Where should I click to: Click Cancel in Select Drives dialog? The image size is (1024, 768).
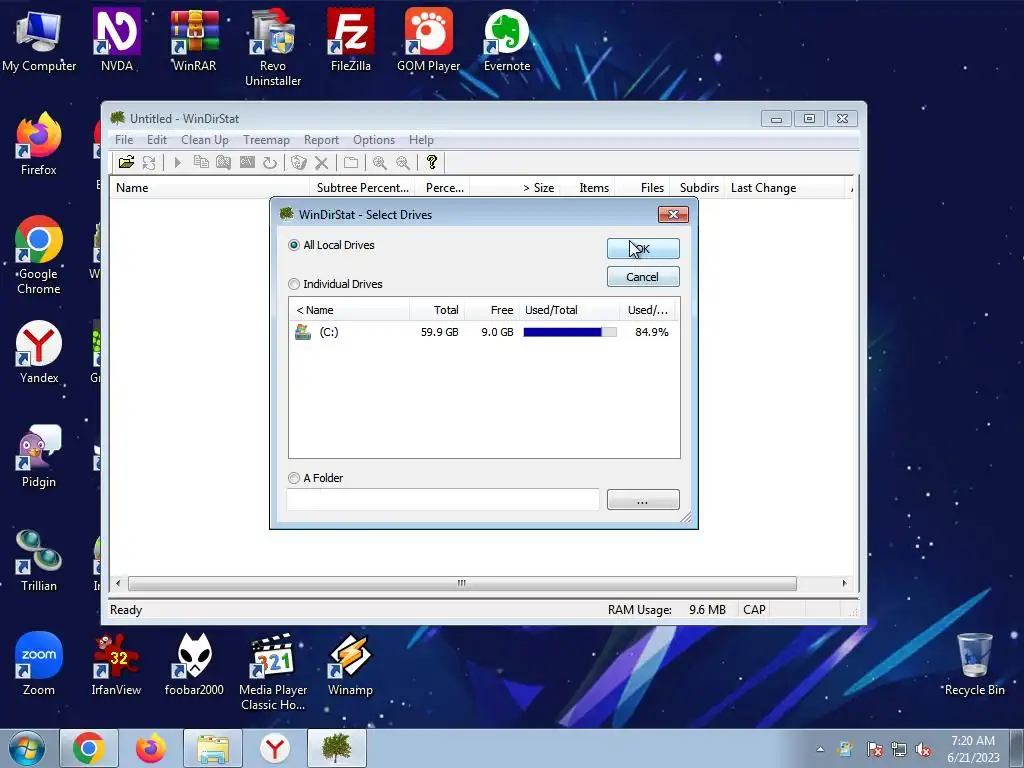click(643, 277)
